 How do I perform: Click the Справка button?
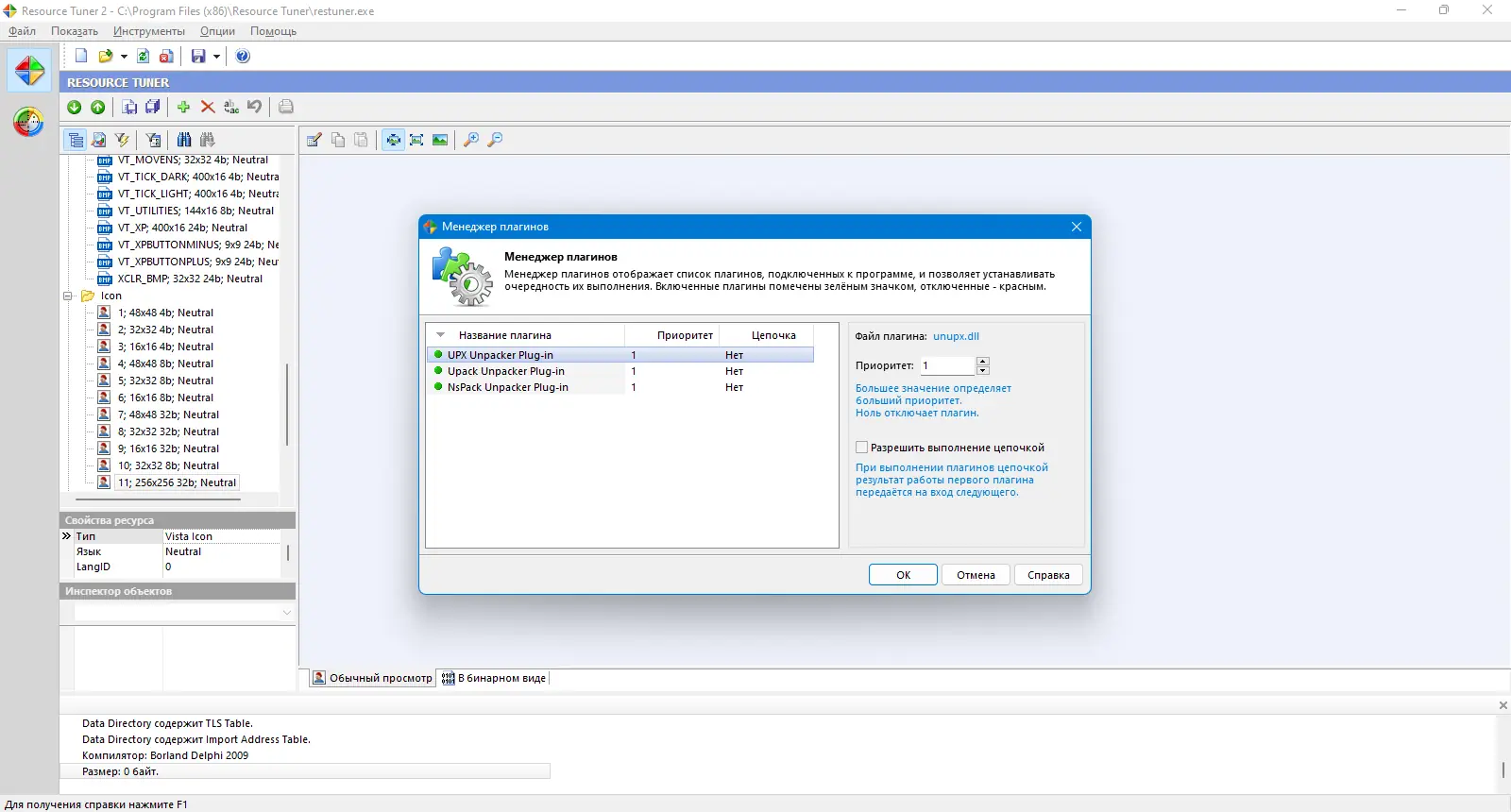point(1048,575)
